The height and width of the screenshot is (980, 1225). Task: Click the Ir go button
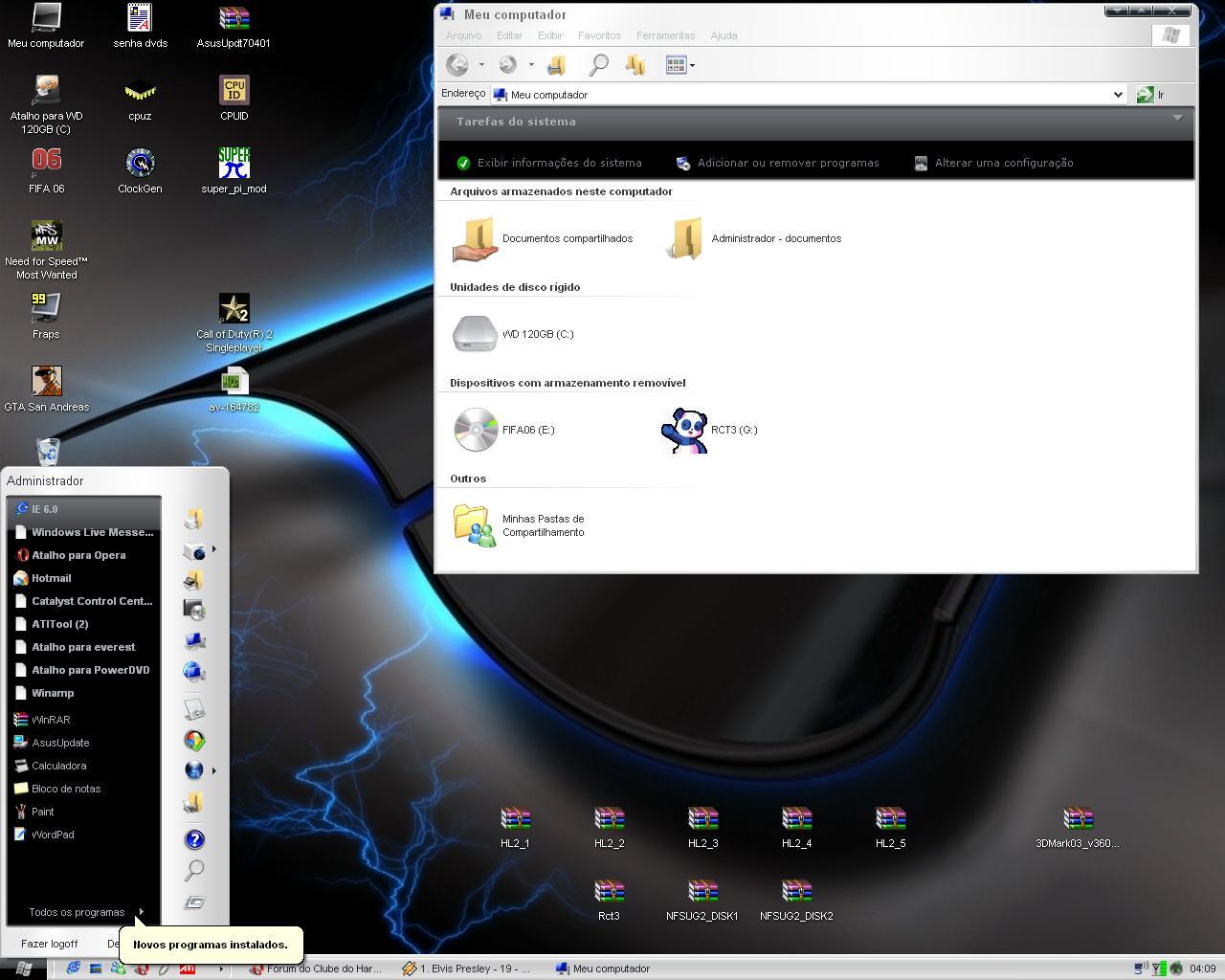[1151, 95]
